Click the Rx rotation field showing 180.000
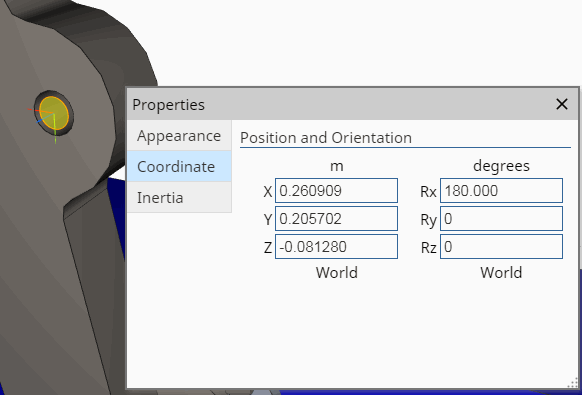This screenshot has height=395, width=582. (x=501, y=190)
